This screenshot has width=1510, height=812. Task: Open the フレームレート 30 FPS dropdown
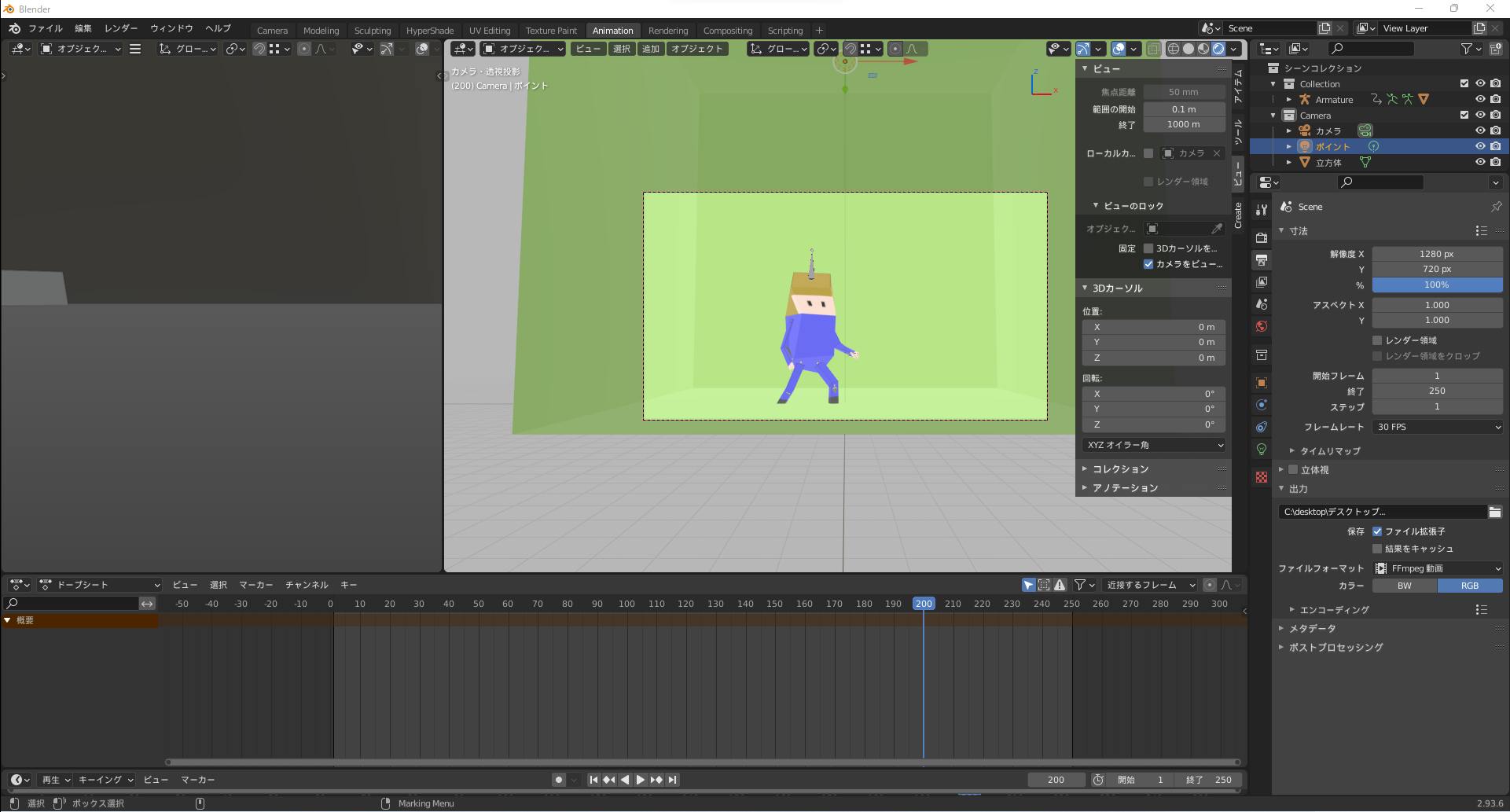pos(1438,427)
